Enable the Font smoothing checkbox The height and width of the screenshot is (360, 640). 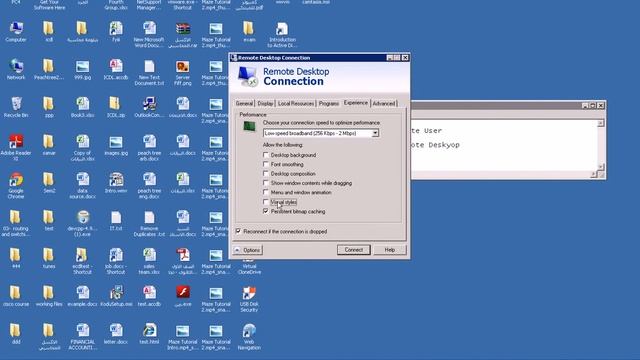266,164
